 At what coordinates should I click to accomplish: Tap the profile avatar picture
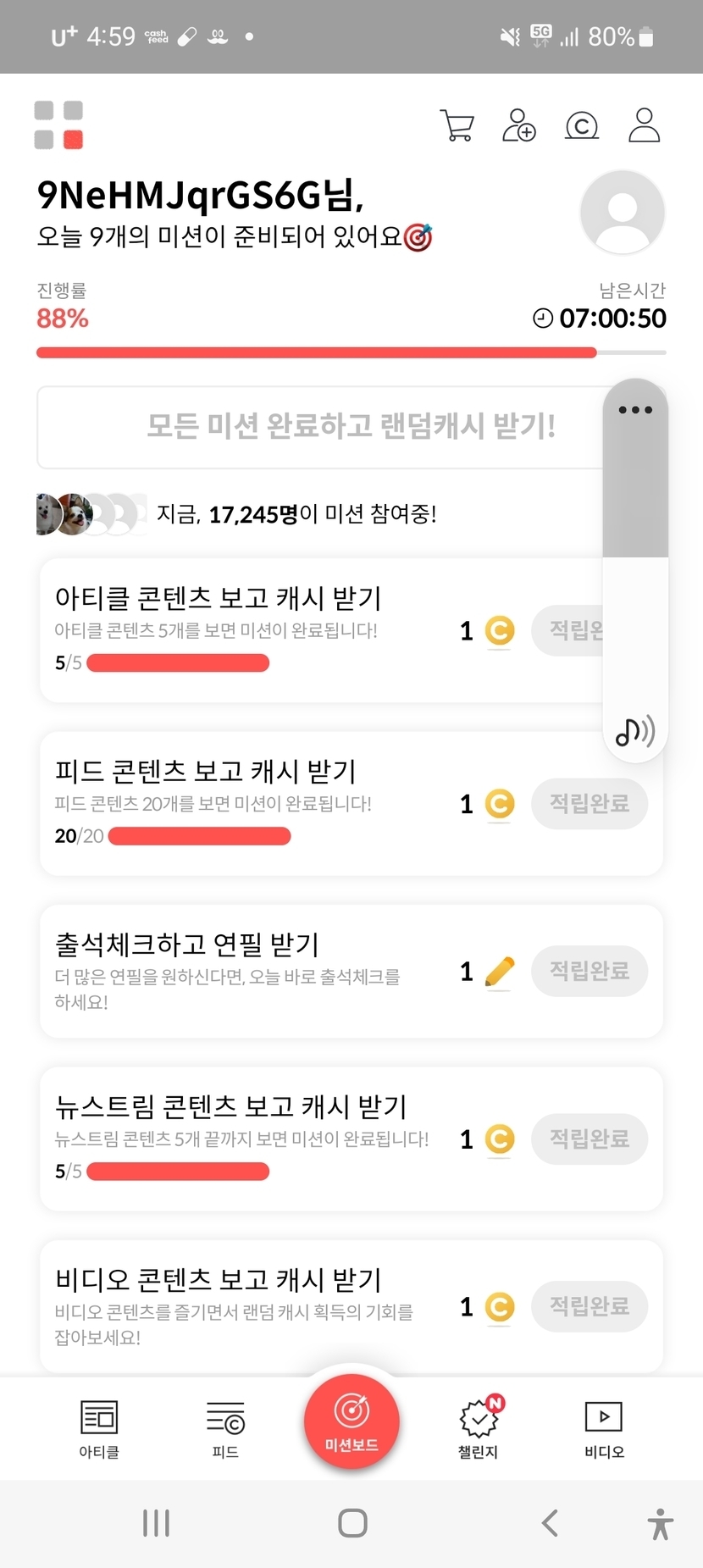click(x=623, y=212)
